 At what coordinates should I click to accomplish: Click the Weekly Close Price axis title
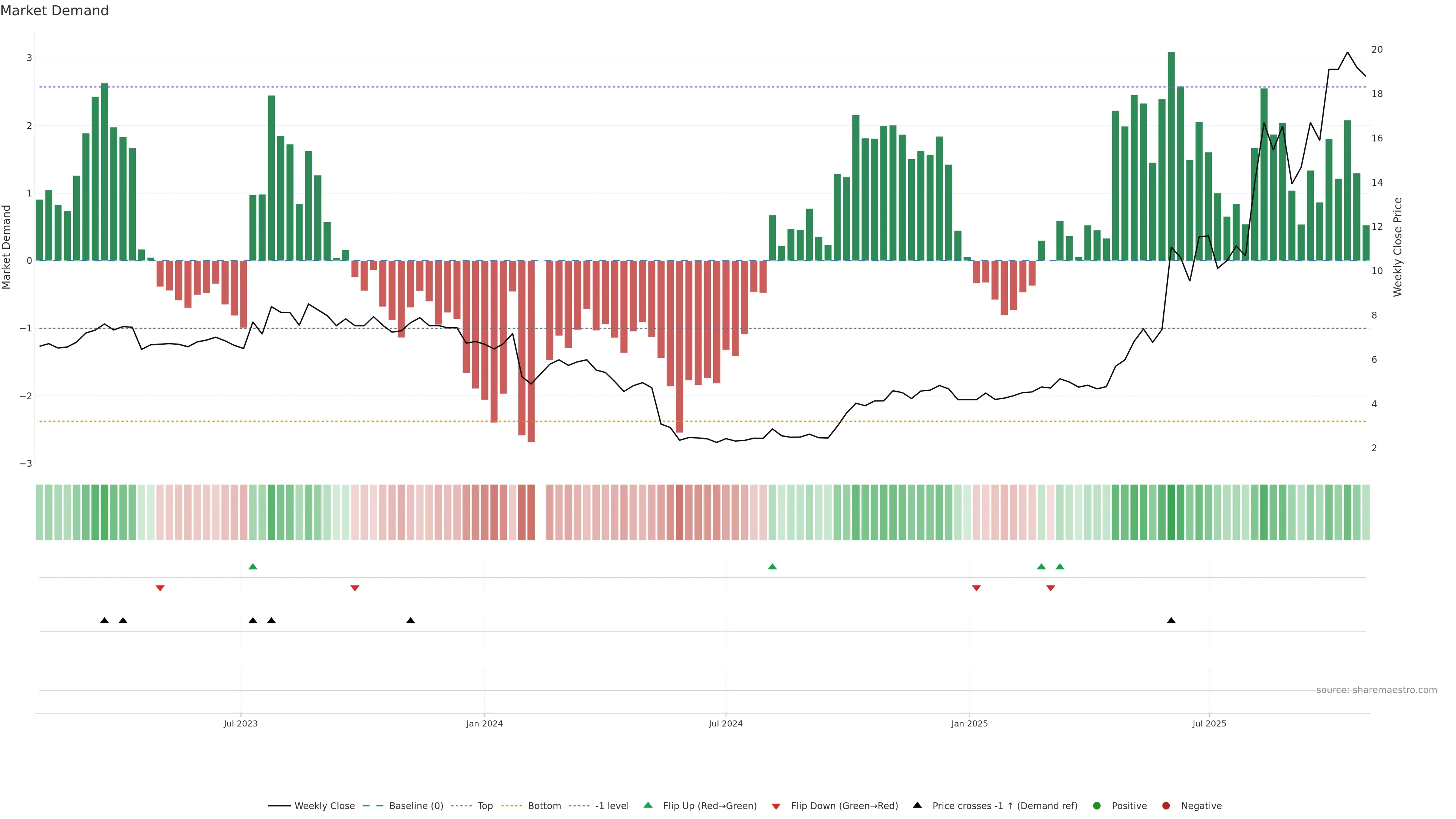(x=1397, y=247)
